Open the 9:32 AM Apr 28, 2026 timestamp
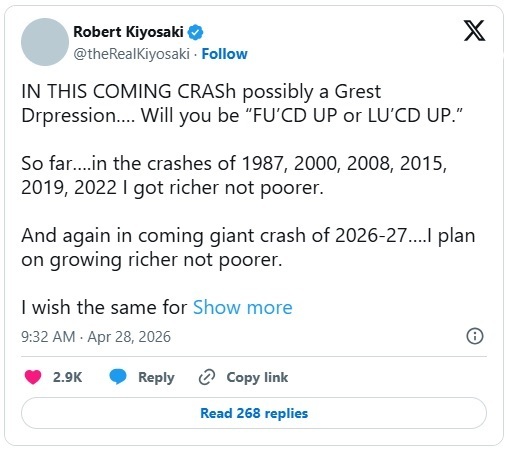Viewport: 509px width, 451px height. [x=96, y=337]
